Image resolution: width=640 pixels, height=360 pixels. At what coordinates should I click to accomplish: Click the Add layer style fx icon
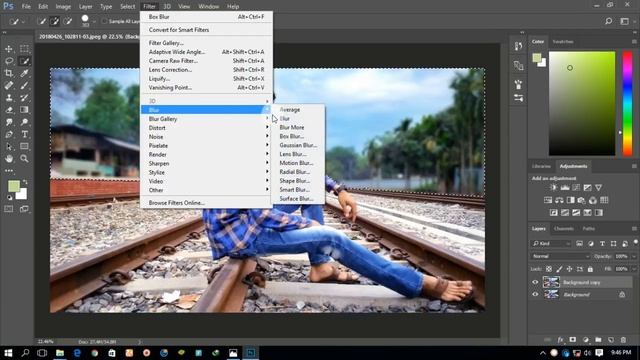click(560, 340)
